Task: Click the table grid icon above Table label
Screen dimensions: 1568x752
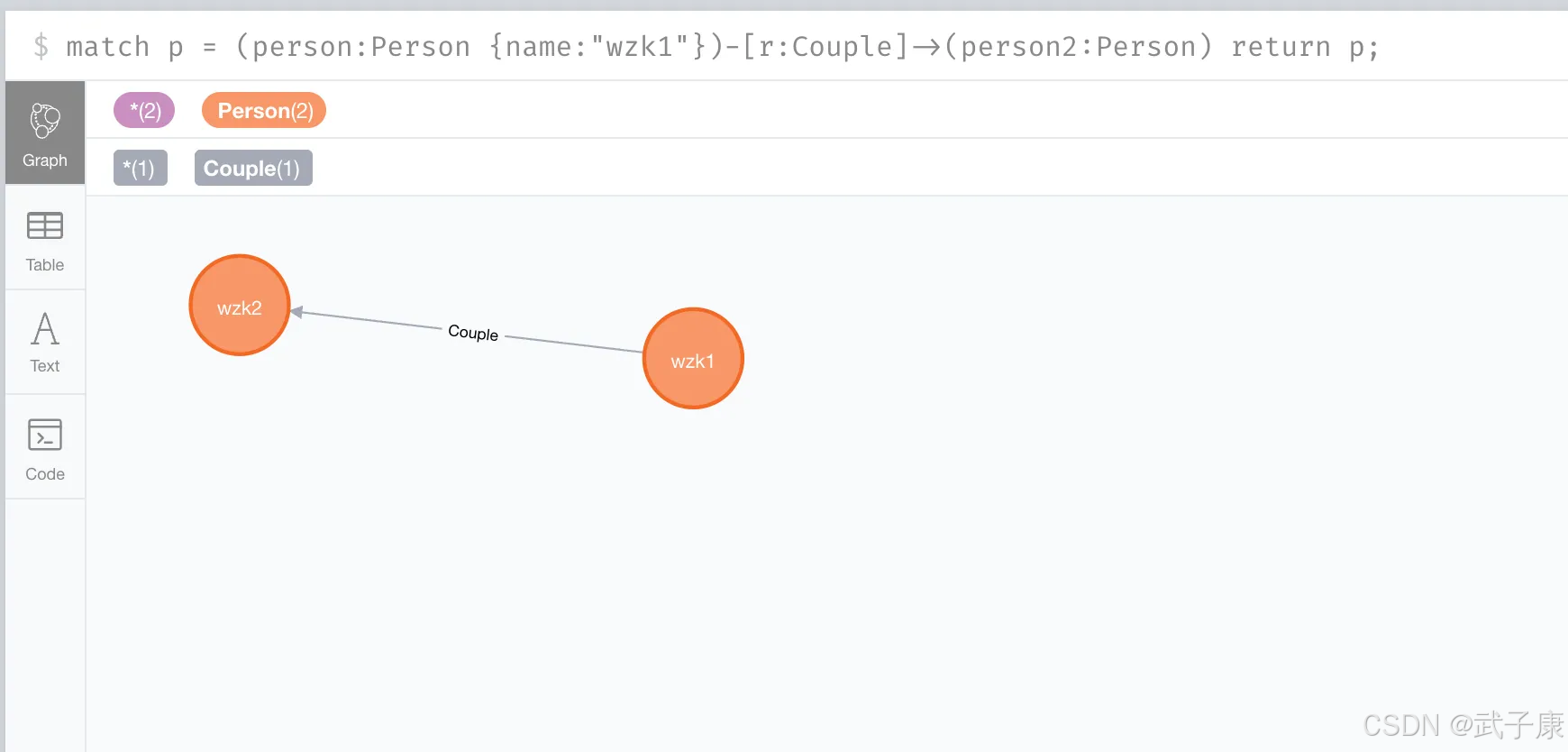Action: (44, 227)
